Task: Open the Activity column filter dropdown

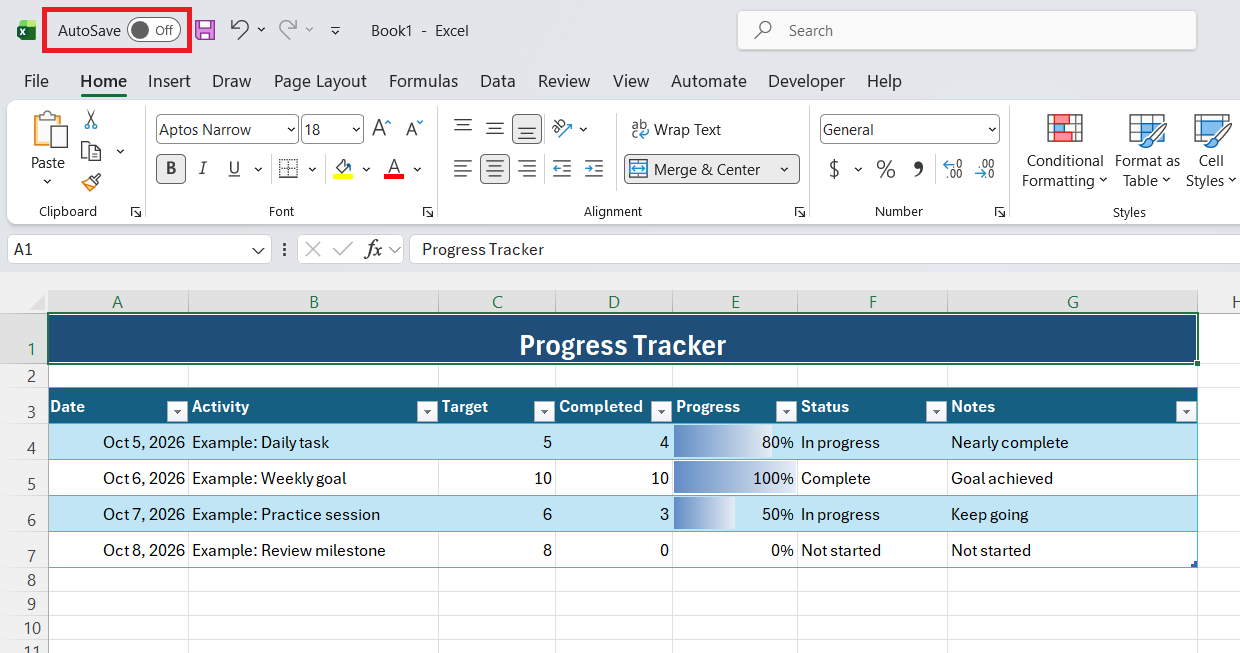Action: tap(427, 411)
